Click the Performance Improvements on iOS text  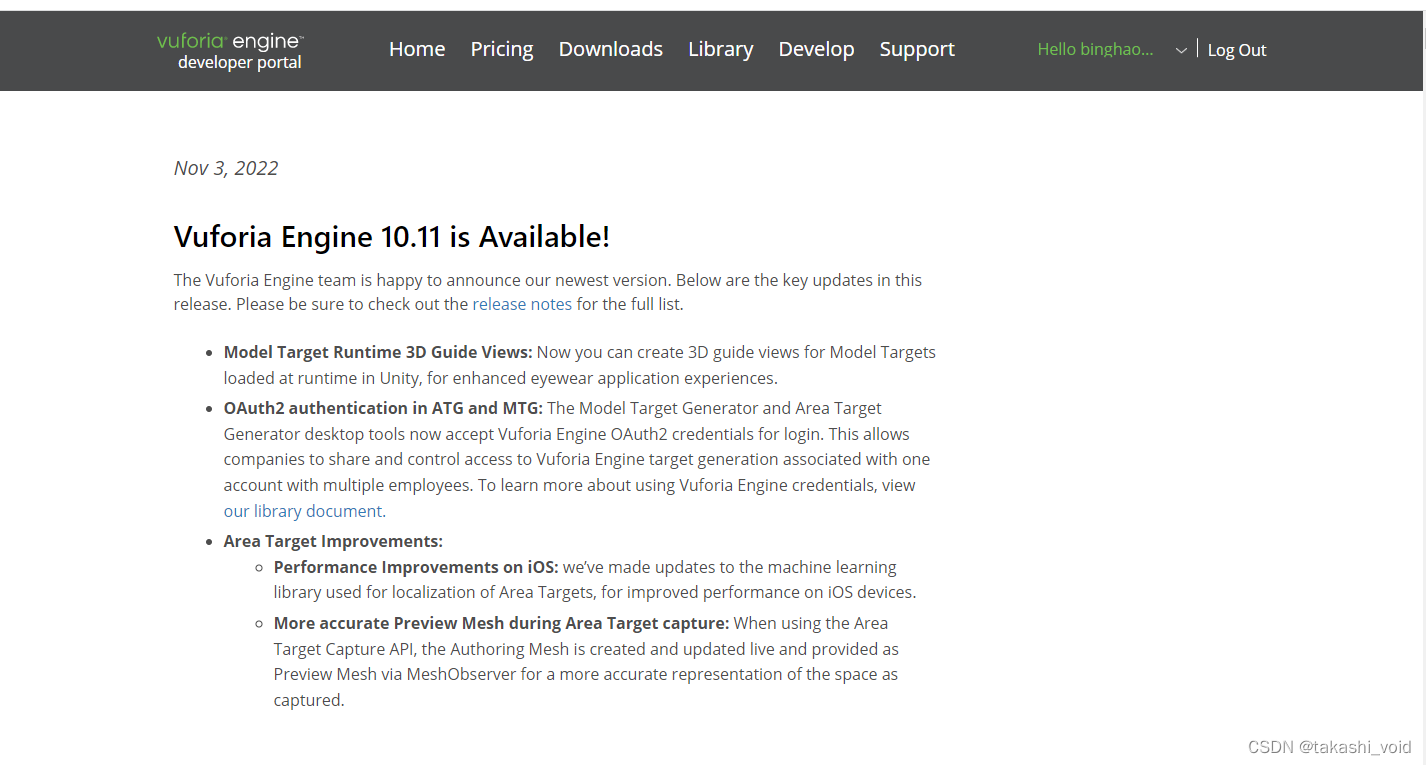click(x=416, y=567)
